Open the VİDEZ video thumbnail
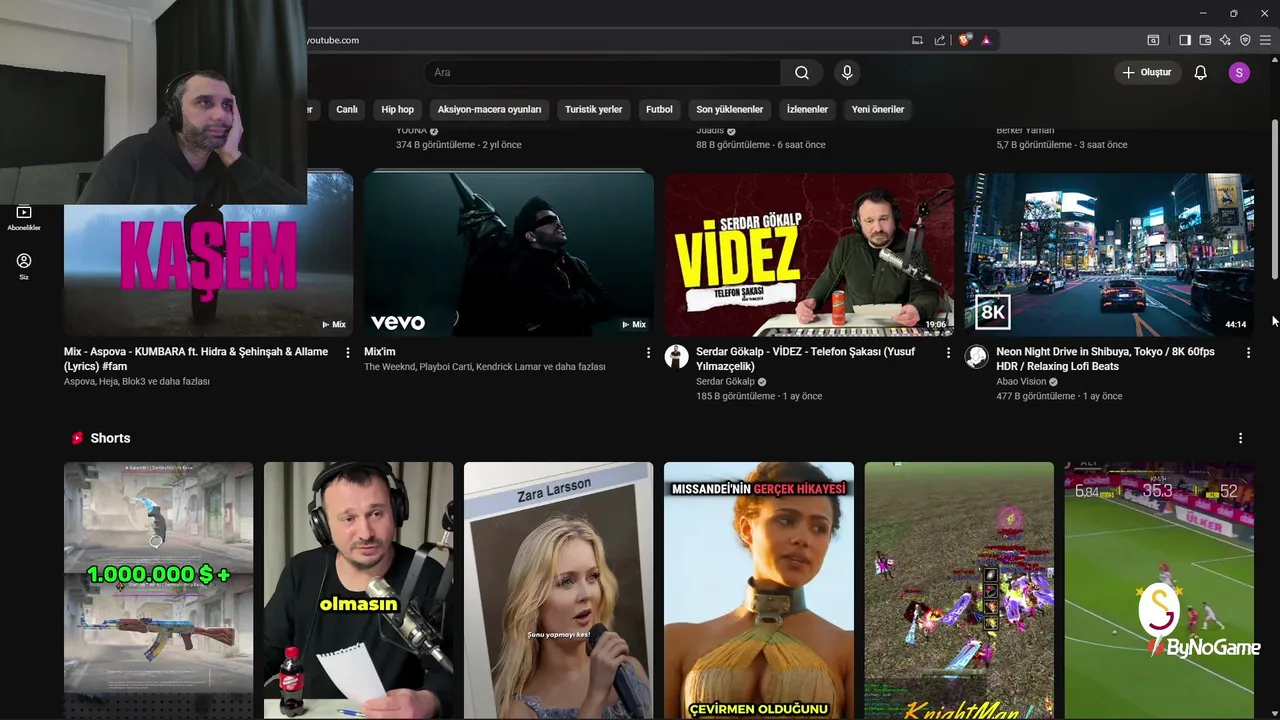1280x720 pixels. click(x=809, y=254)
